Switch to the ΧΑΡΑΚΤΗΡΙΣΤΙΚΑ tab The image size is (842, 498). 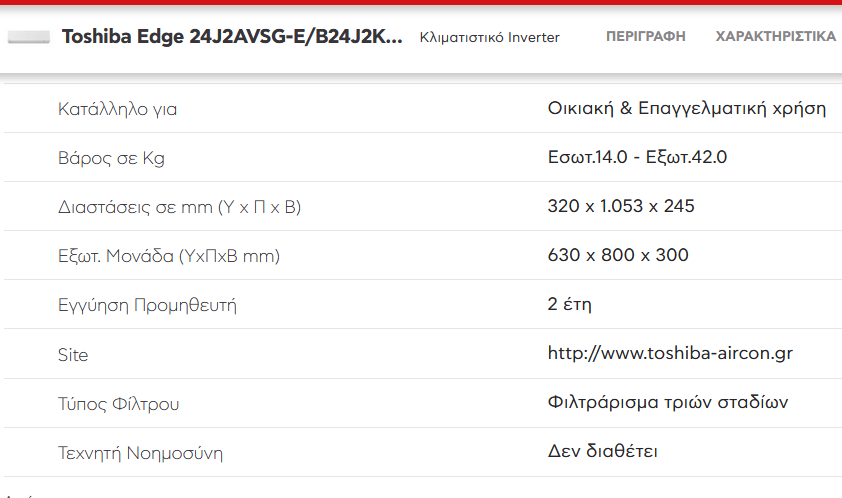tap(775, 37)
